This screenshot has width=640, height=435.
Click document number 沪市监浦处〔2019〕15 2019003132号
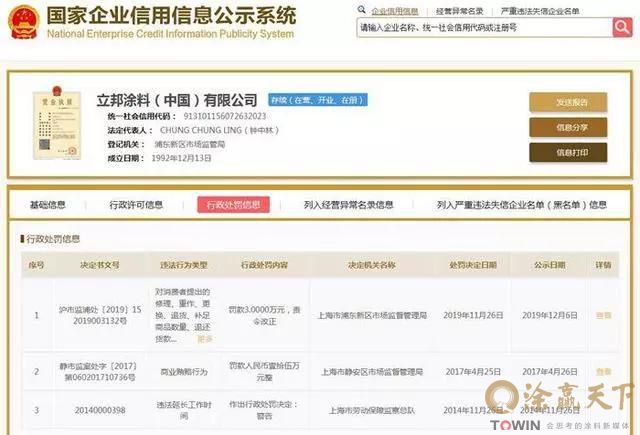point(100,315)
